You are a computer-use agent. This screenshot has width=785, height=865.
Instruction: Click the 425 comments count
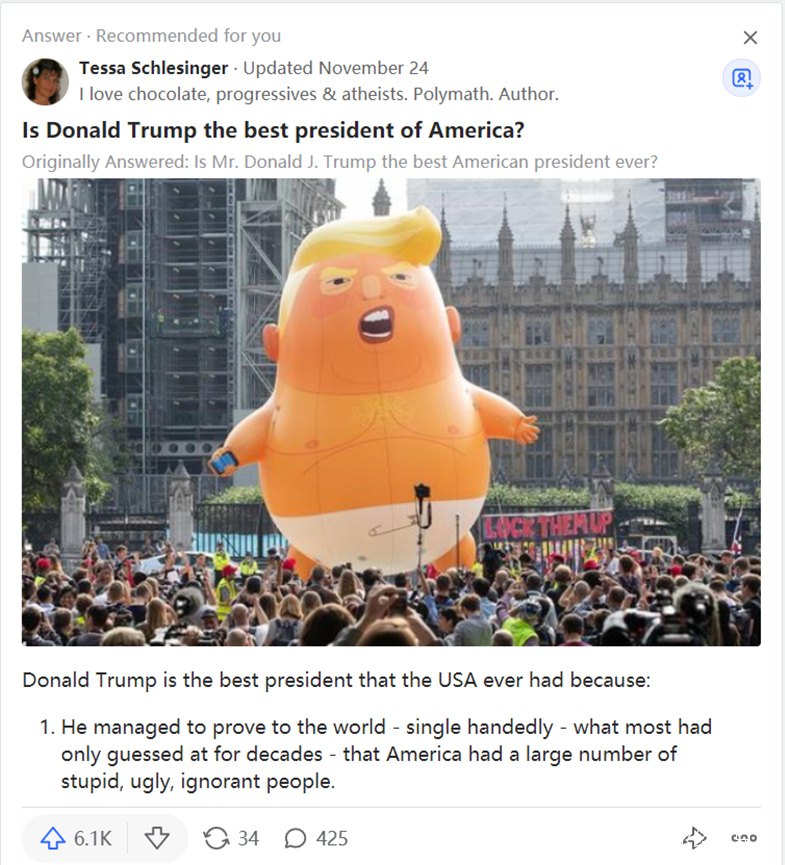tap(332, 838)
